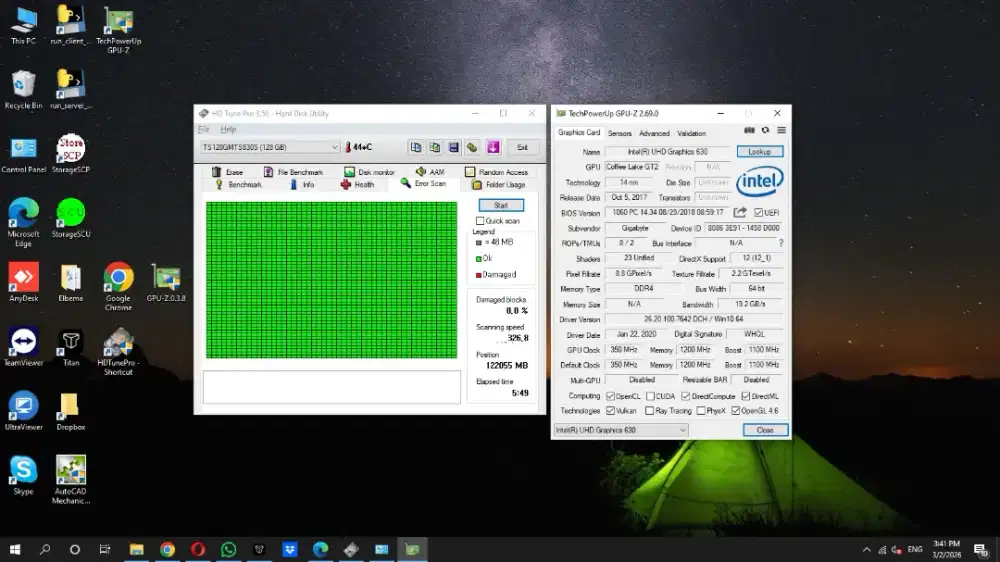This screenshot has height=562, width=1000.
Task: Toggle the PhysX checkbox
Action: click(x=701, y=411)
